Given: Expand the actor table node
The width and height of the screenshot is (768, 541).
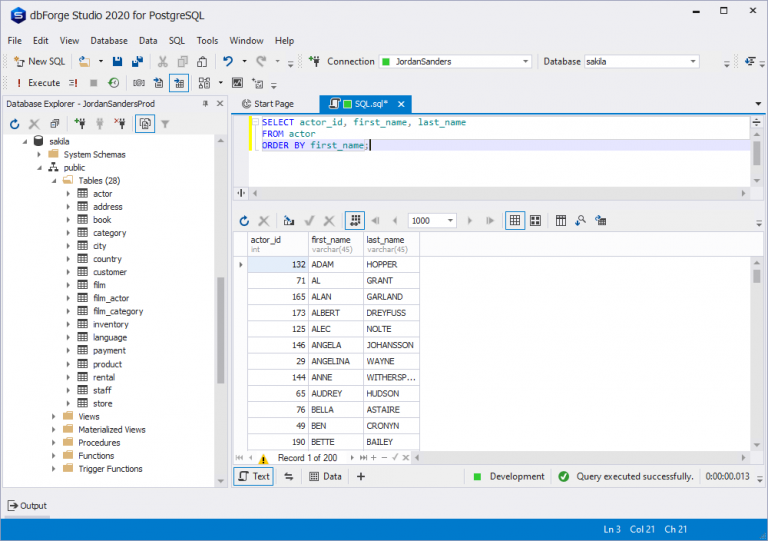Looking at the screenshot, I should click(68, 194).
